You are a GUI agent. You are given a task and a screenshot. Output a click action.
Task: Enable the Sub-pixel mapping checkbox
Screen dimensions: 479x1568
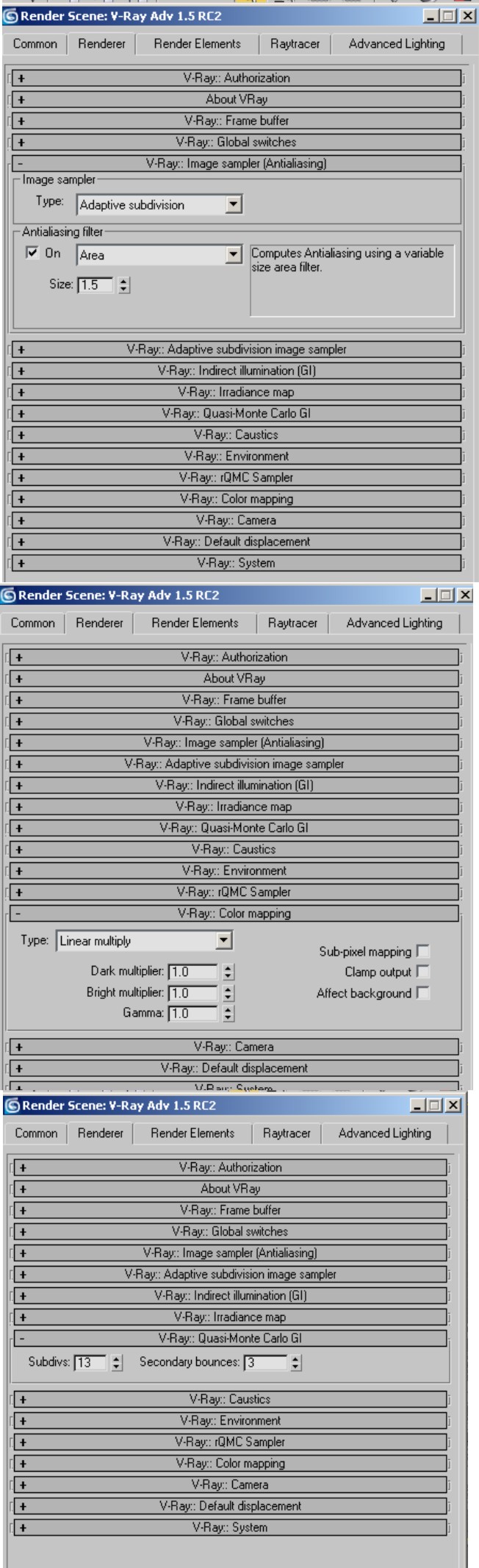(422, 951)
